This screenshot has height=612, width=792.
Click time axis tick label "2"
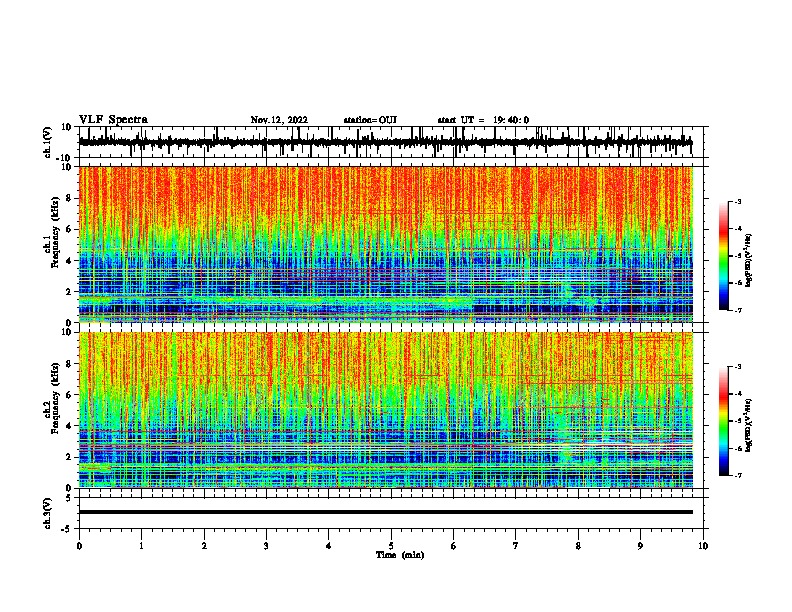point(204,546)
